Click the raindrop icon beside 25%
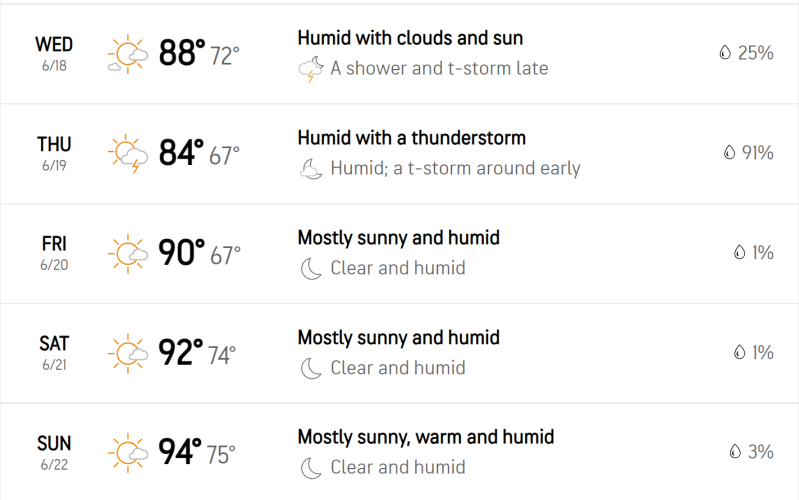799x500 pixels. click(x=725, y=52)
